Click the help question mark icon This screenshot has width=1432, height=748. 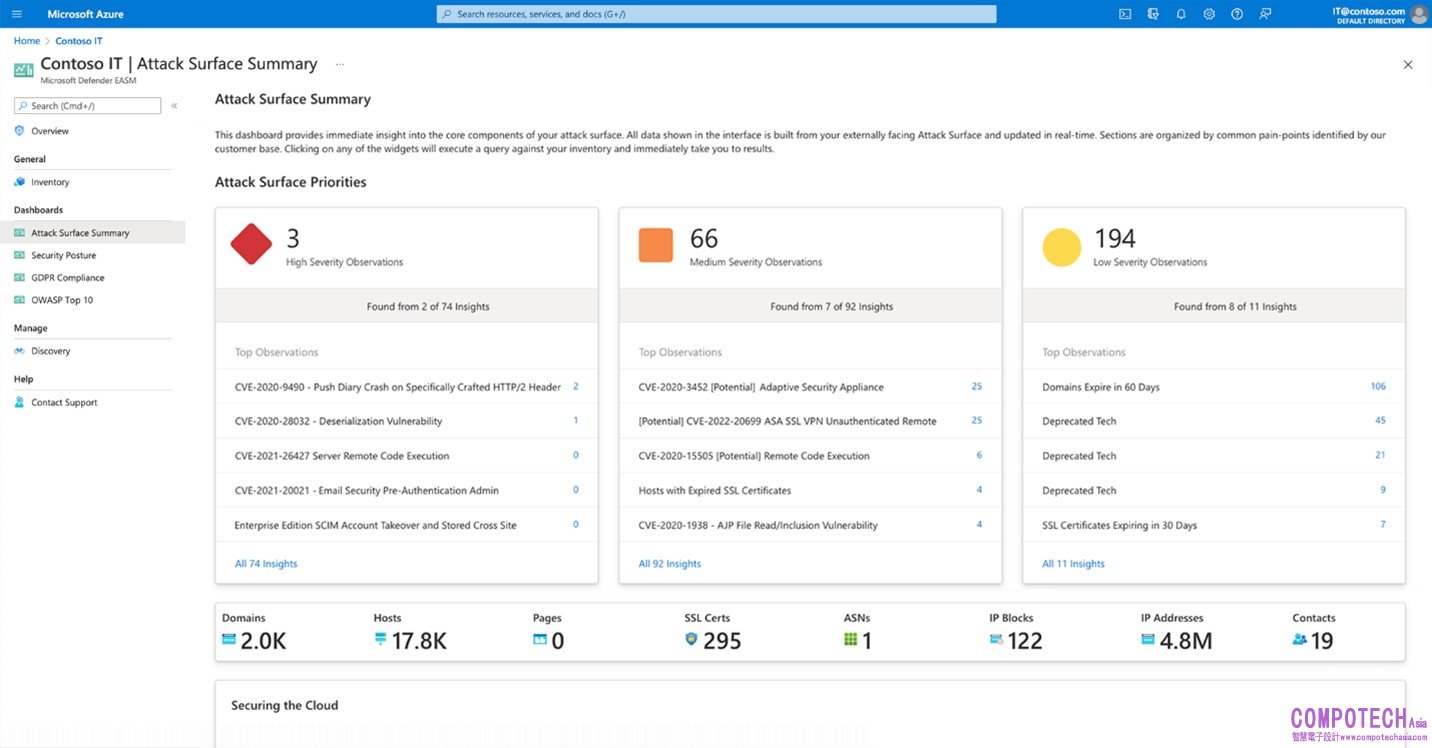tap(1237, 14)
